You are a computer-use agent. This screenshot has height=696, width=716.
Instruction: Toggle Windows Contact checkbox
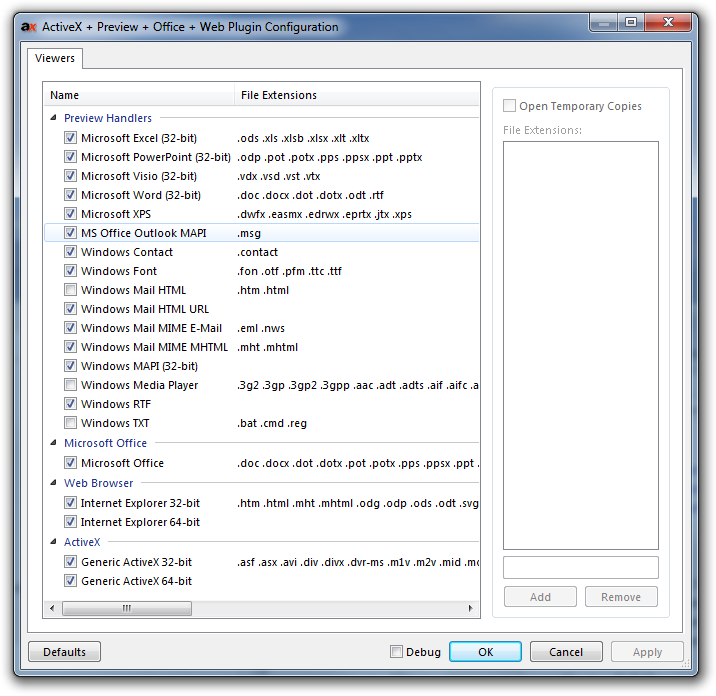click(70, 252)
